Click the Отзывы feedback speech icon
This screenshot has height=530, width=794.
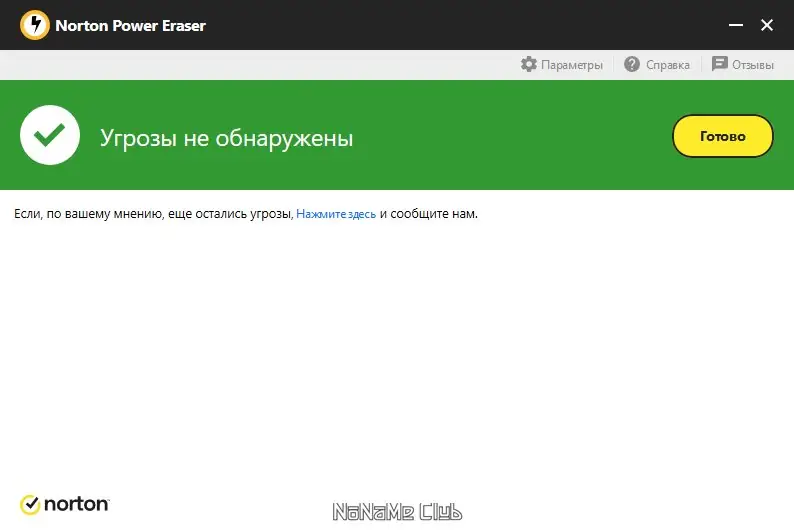click(720, 64)
